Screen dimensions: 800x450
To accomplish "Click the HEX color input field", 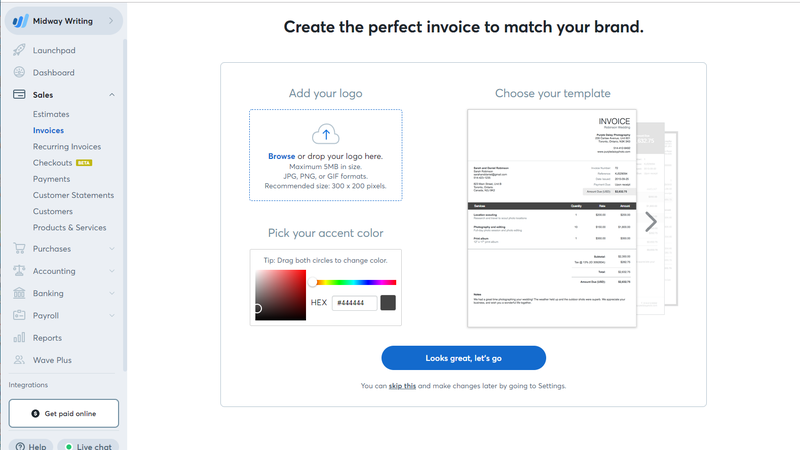I will (x=355, y=303).
